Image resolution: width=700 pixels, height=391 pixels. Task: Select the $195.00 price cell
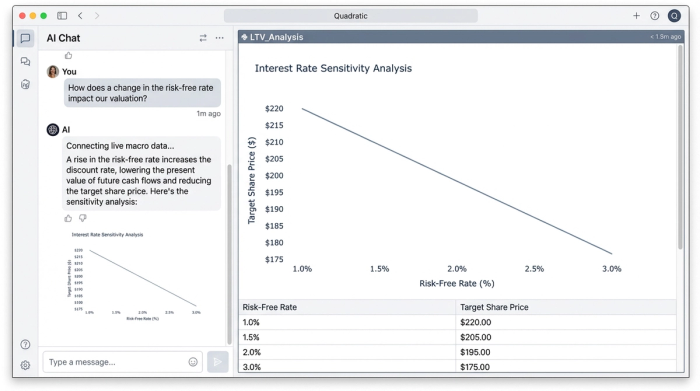coord(566,352)
